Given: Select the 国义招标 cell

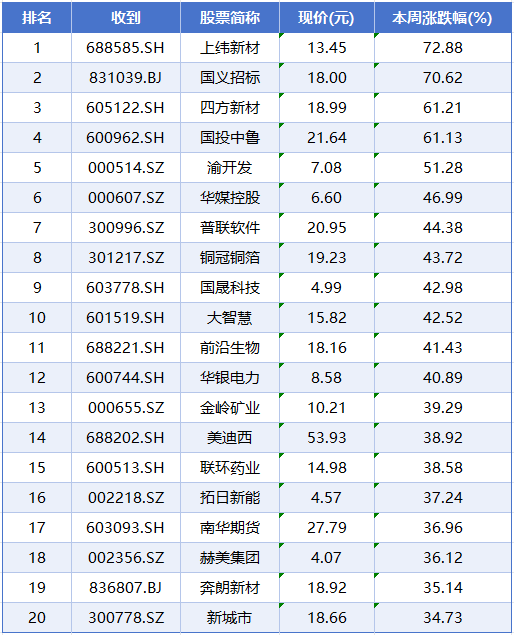Looking at the screenshot, I should pos(230,78).
